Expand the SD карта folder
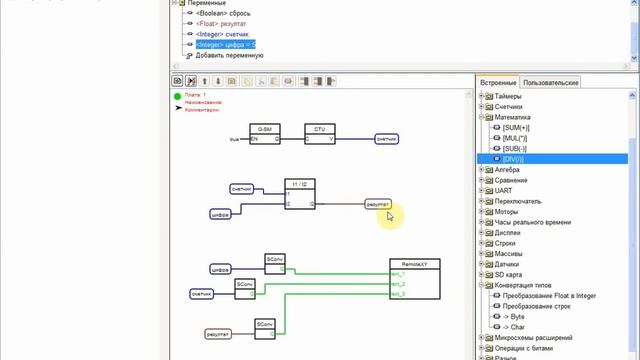Viewport: 640px width, 360px height. click(x=481, y=275)
